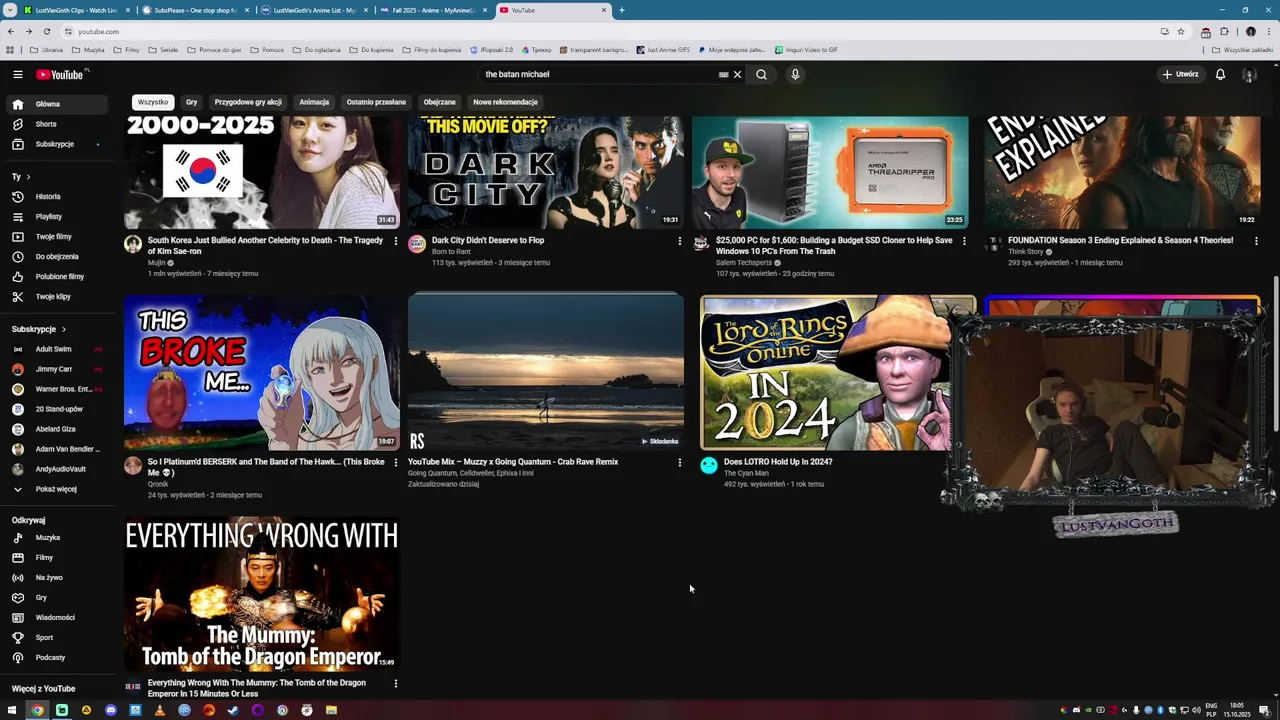Select the Wszystko filter chip
This screenshot has width=1280, height=720.
153,102
